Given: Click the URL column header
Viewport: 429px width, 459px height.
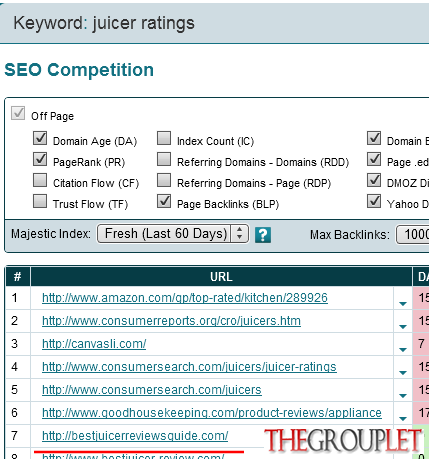Looking at the screenshot, I should (x=221, y=277).
